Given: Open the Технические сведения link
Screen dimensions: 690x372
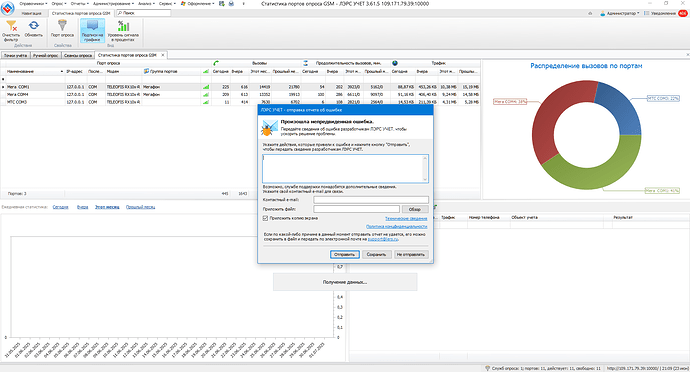Looking at the screenshot, I should 406,218.
